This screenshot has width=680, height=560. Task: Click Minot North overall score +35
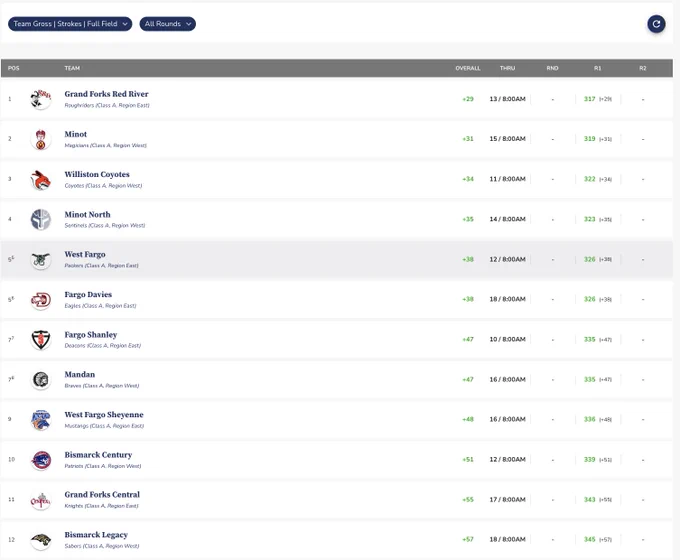468,219
